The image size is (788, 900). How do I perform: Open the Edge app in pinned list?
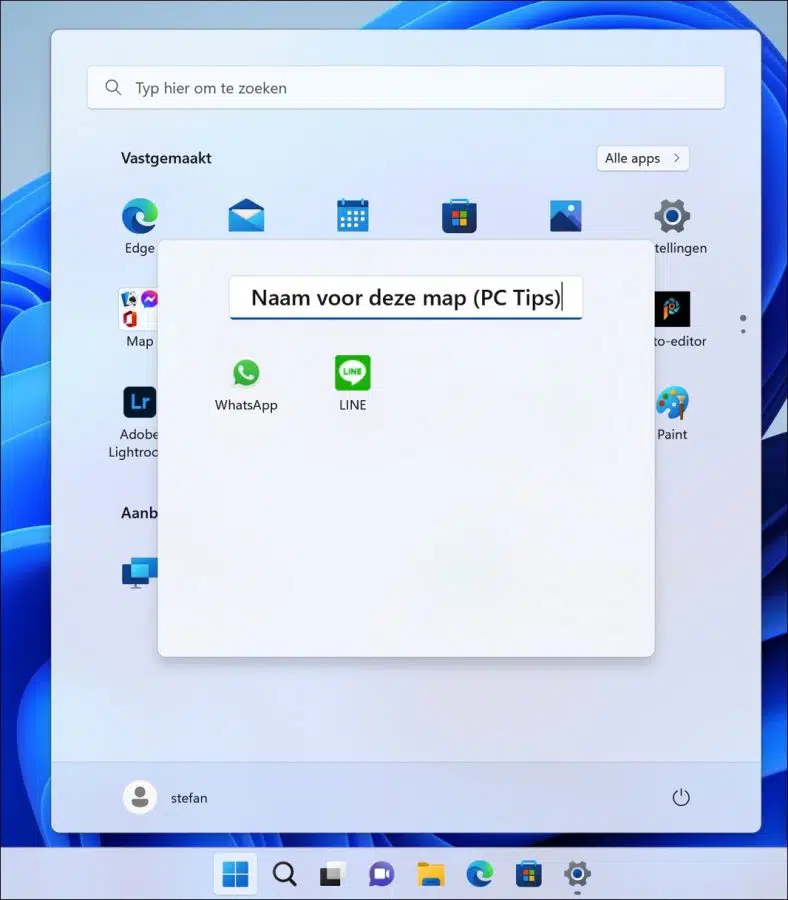pos(139,216)
